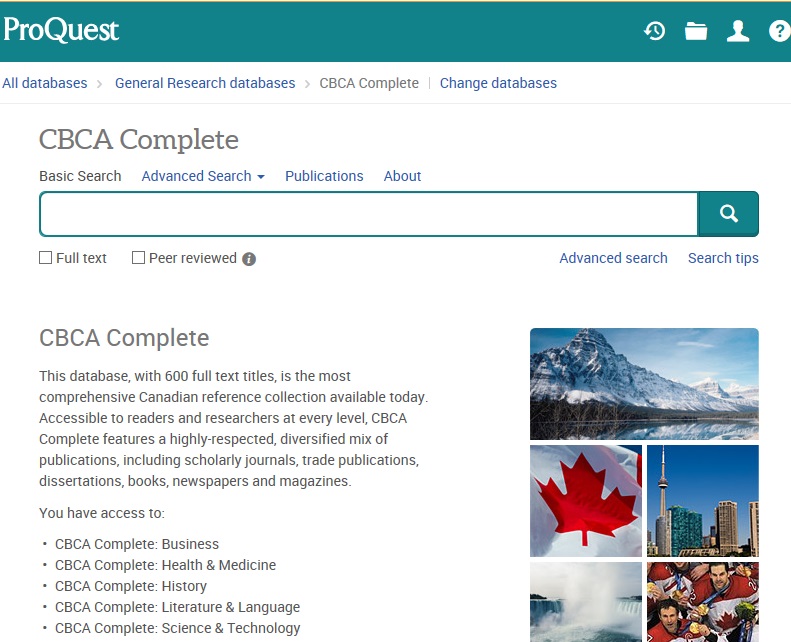The image size is (791, 642).
Task: Open the user account profile icon
Action: [738, 31]
